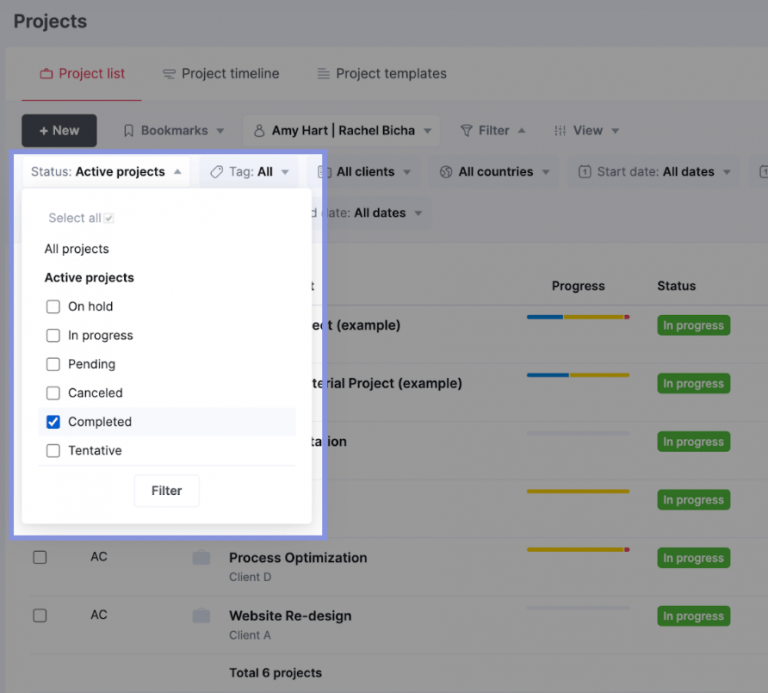Click the View columns icon
Viewport: 768px width, 693px height.
coord(560,131)
